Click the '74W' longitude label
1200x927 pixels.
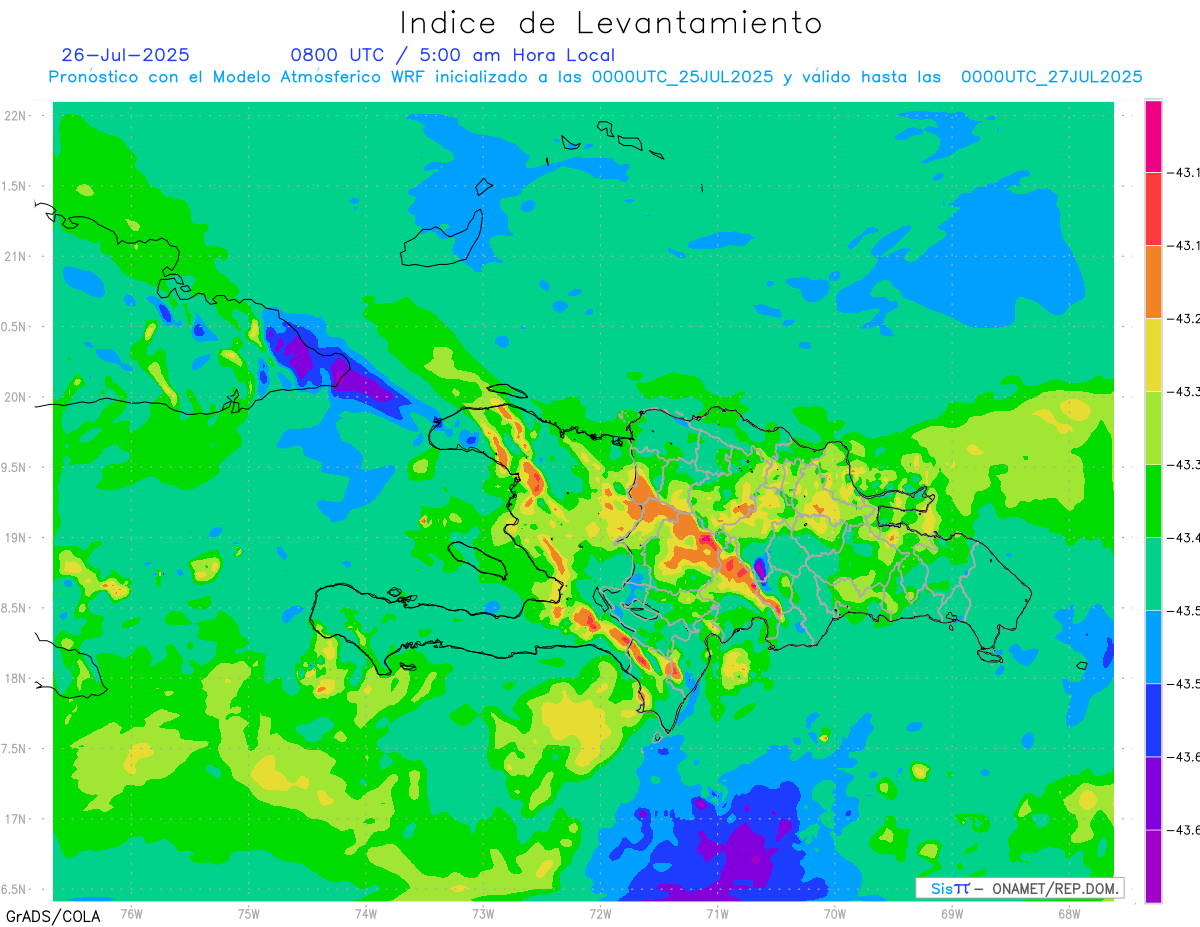366,914
